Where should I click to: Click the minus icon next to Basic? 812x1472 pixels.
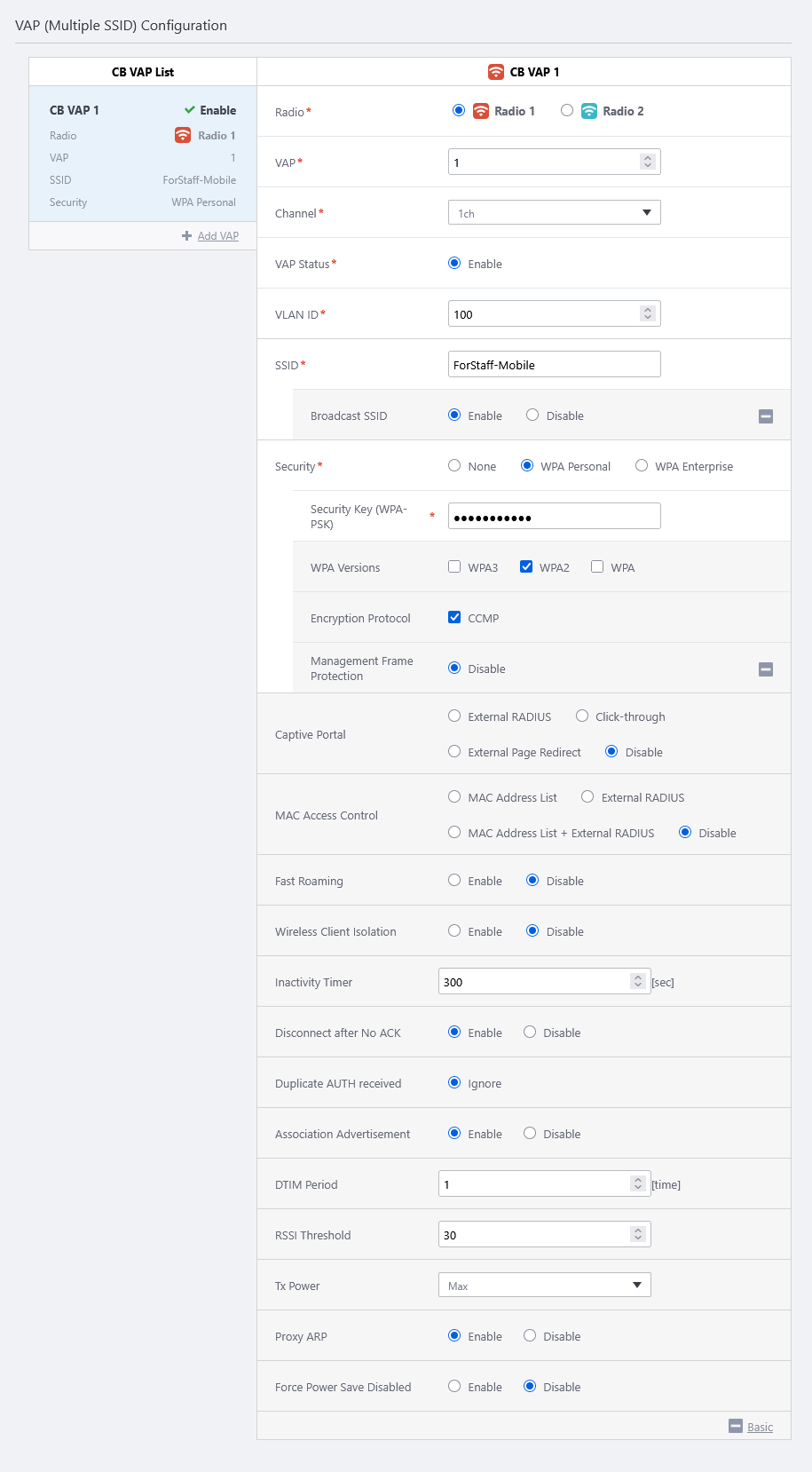pos(735,1426)
